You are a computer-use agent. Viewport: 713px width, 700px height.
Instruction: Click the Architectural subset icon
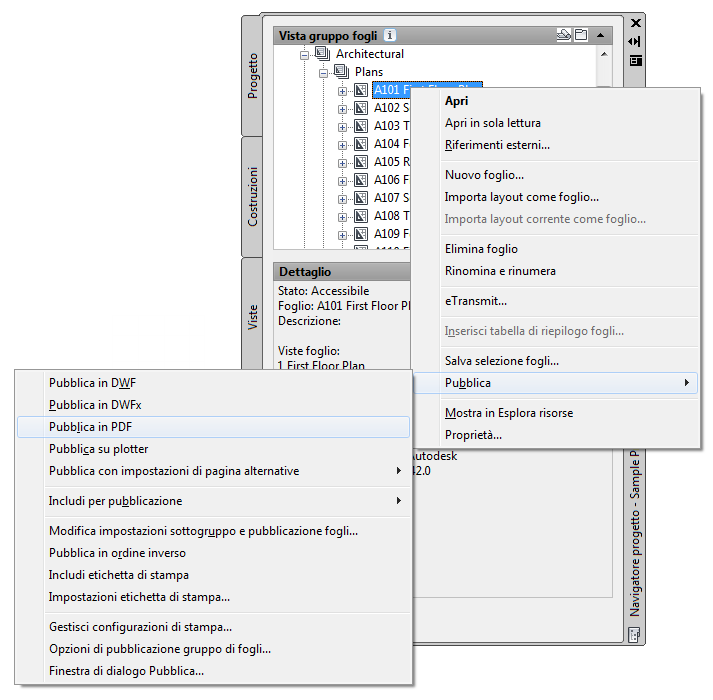coord(322,54)
